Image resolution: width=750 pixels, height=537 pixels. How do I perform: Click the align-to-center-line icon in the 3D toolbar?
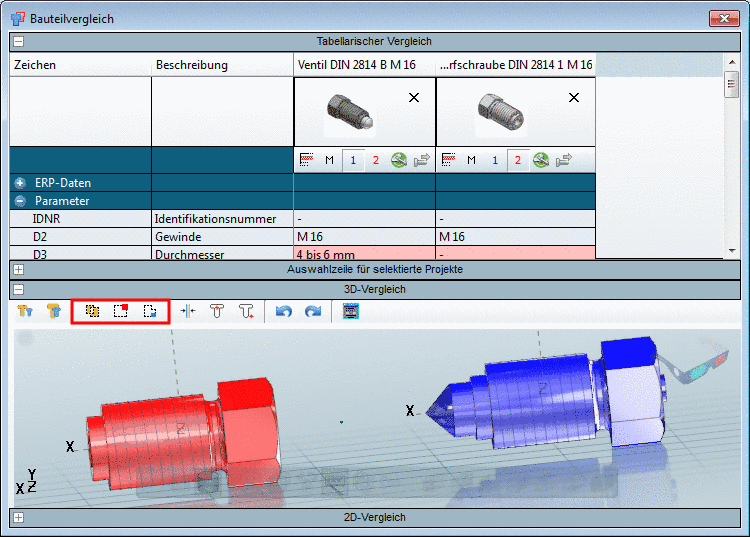pyautogui.click(x=188, y=311)
